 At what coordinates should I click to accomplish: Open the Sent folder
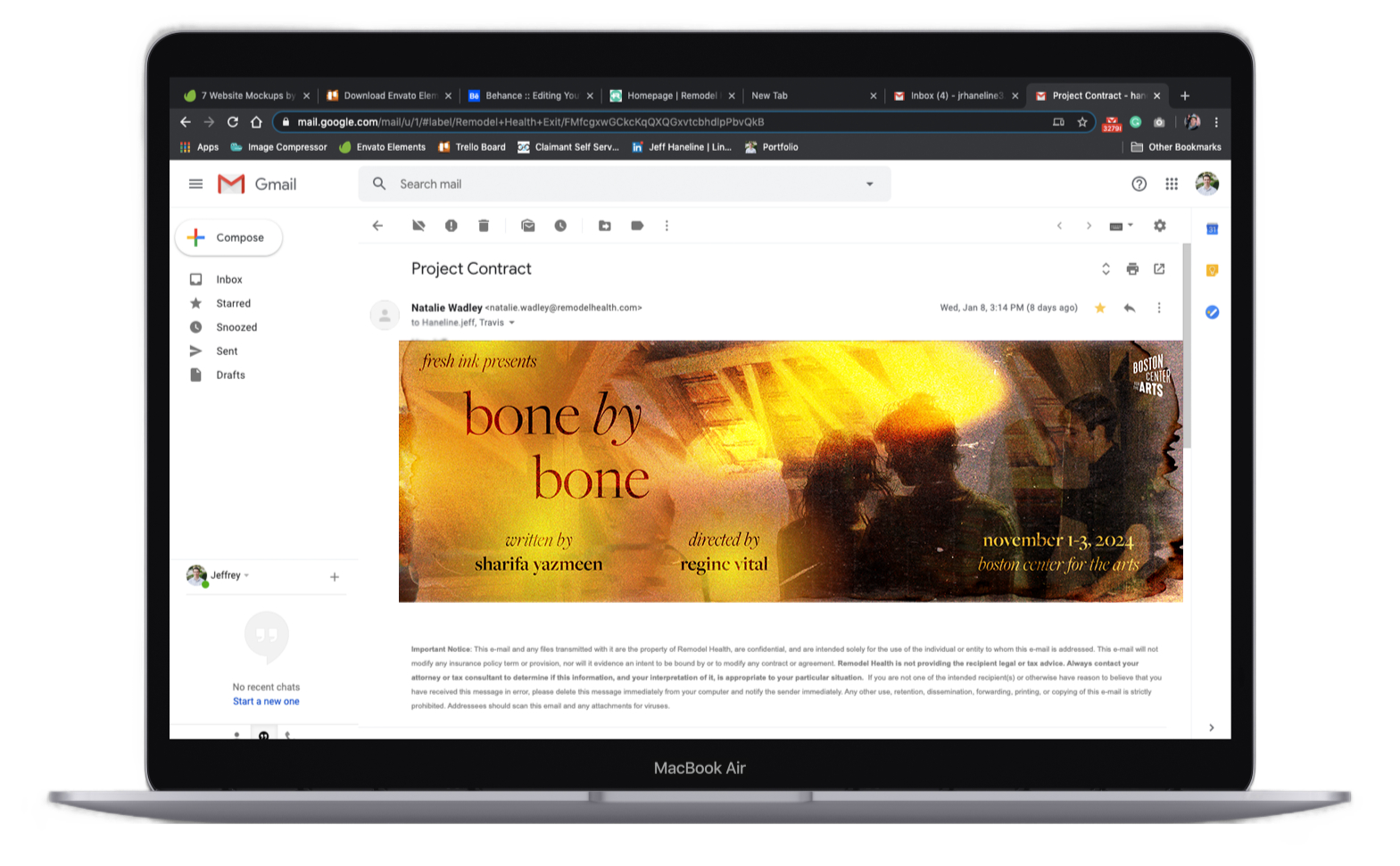click(227, 351)
